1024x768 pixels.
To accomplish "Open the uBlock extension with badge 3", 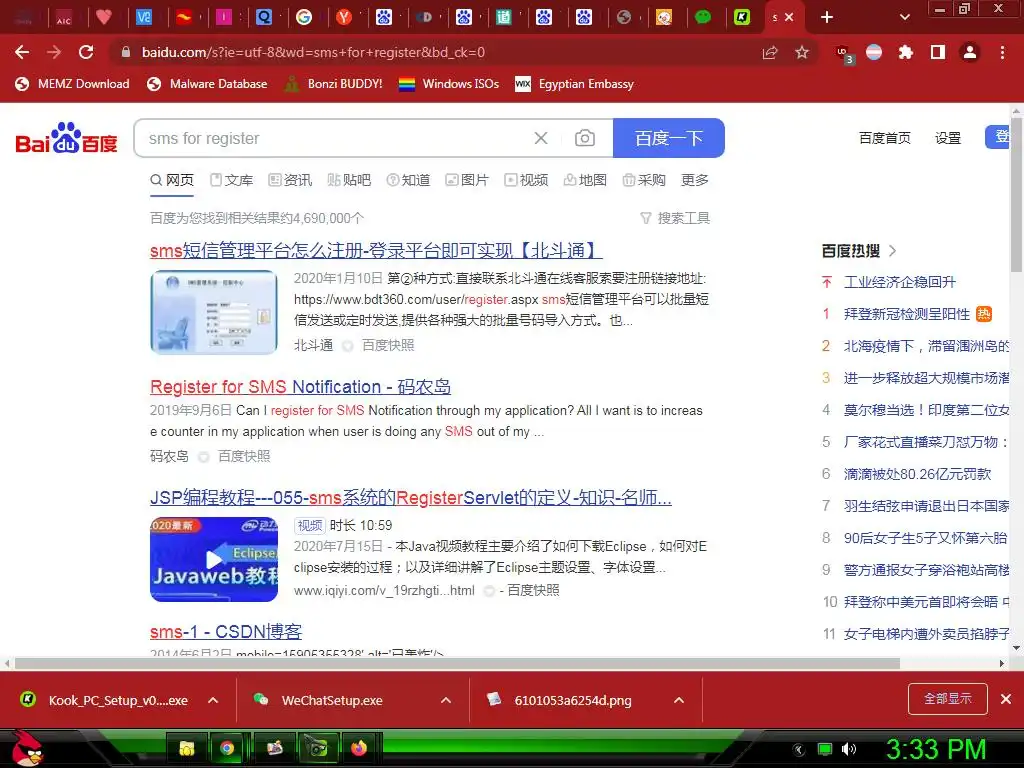I will pos(844,54).
